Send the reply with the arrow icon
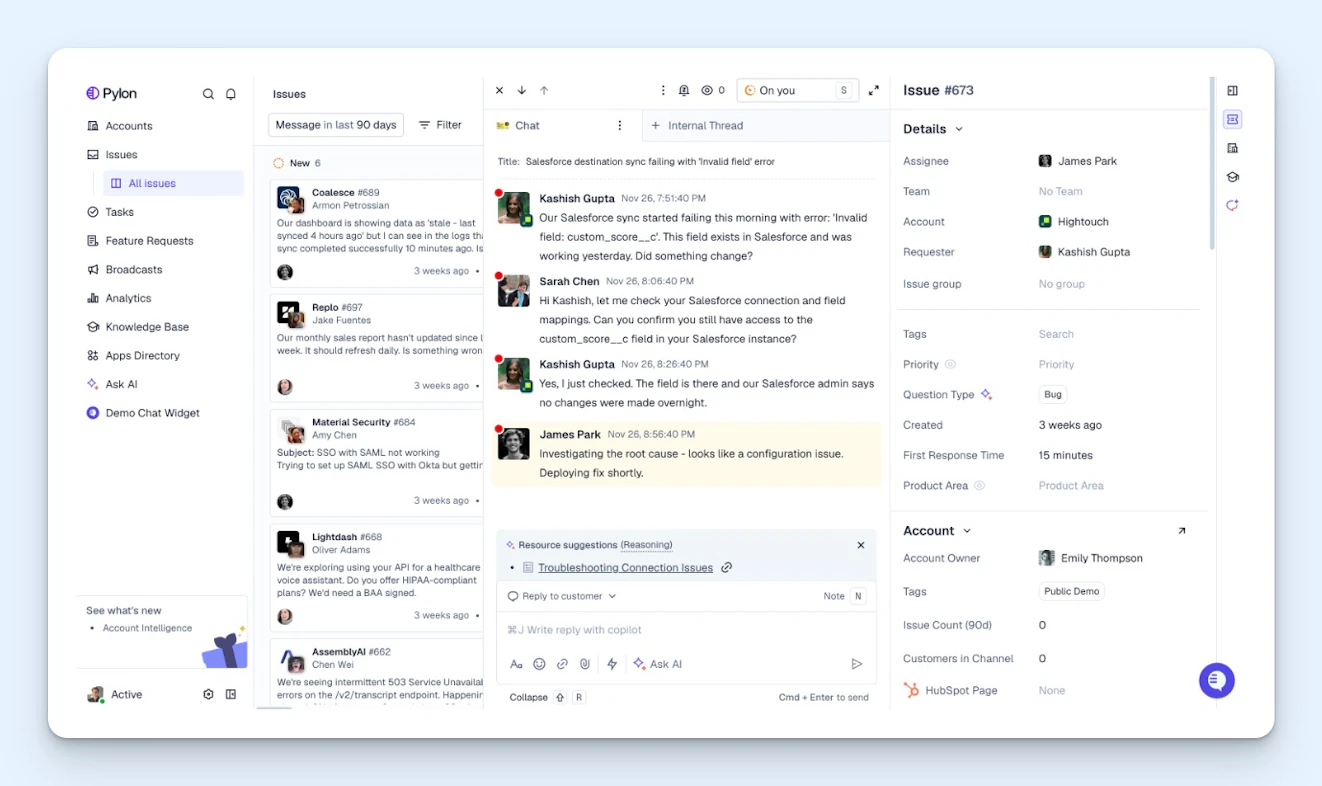This screenshot has width=1322, height=786. pyautogui.click(x=857, y=664)
